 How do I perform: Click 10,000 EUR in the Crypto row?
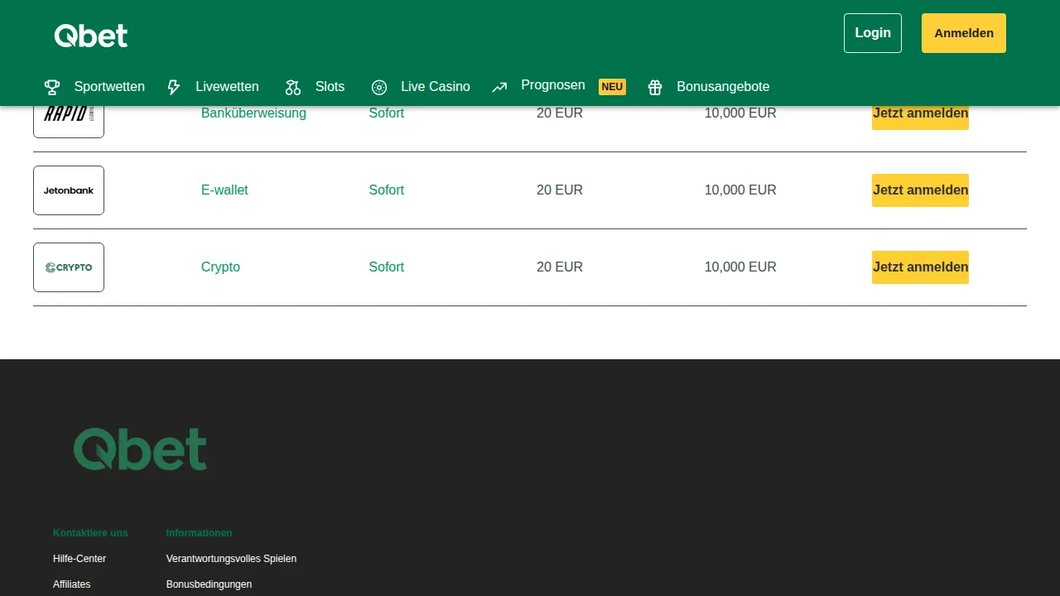(740, 268)
